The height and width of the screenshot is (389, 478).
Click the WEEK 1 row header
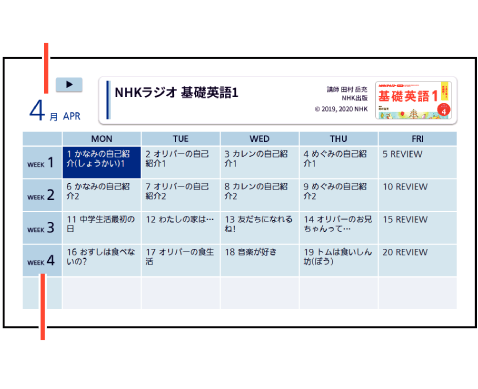coord(42,162)
